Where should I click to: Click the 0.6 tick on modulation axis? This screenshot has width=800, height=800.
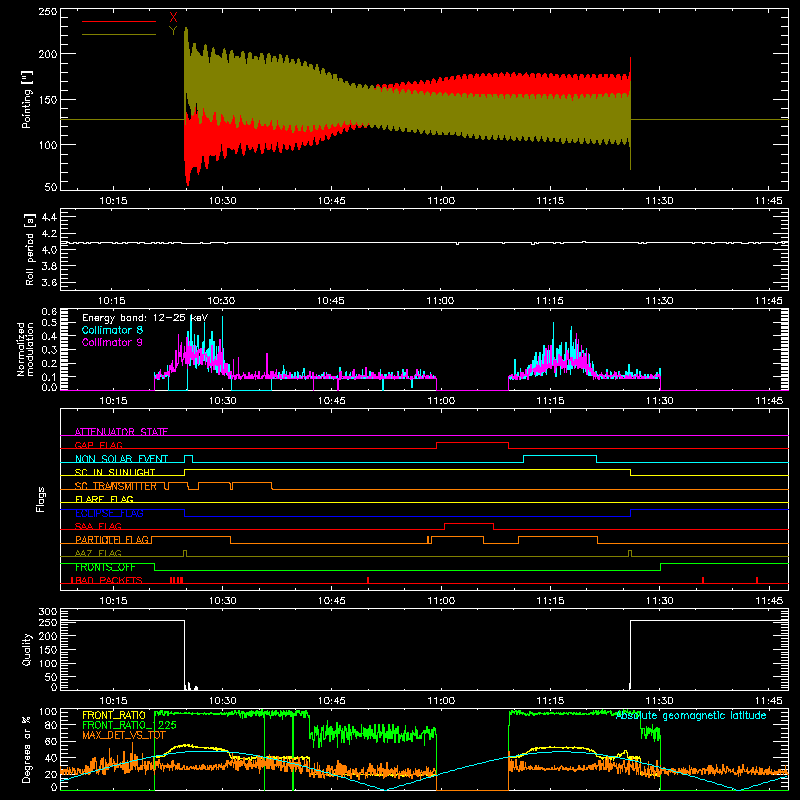[x=49, y=311]
